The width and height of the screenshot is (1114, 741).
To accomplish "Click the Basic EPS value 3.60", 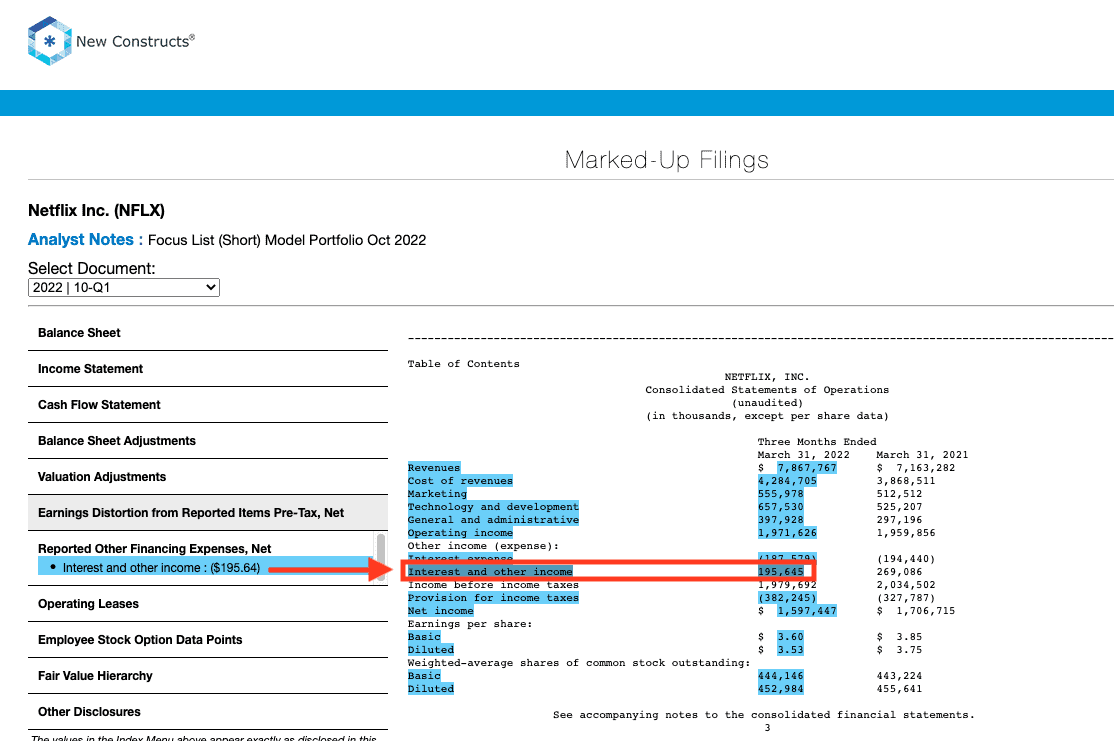I will pyautogui.click(x=790, y=637).
